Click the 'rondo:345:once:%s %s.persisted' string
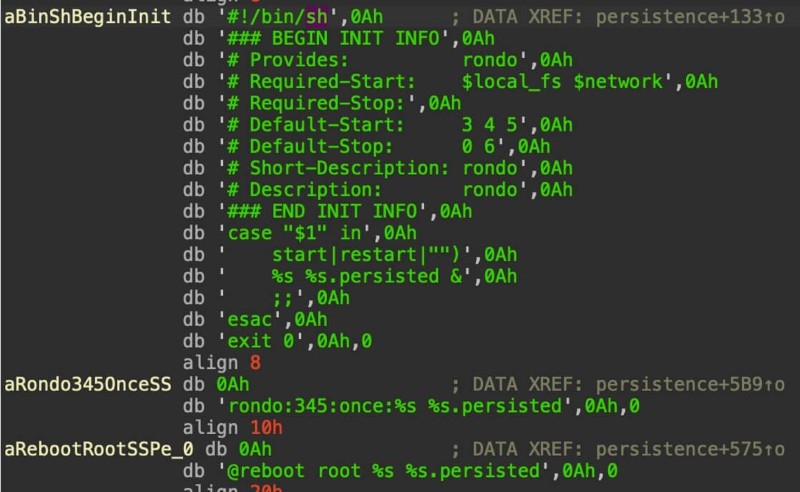 tap(400, 406)
